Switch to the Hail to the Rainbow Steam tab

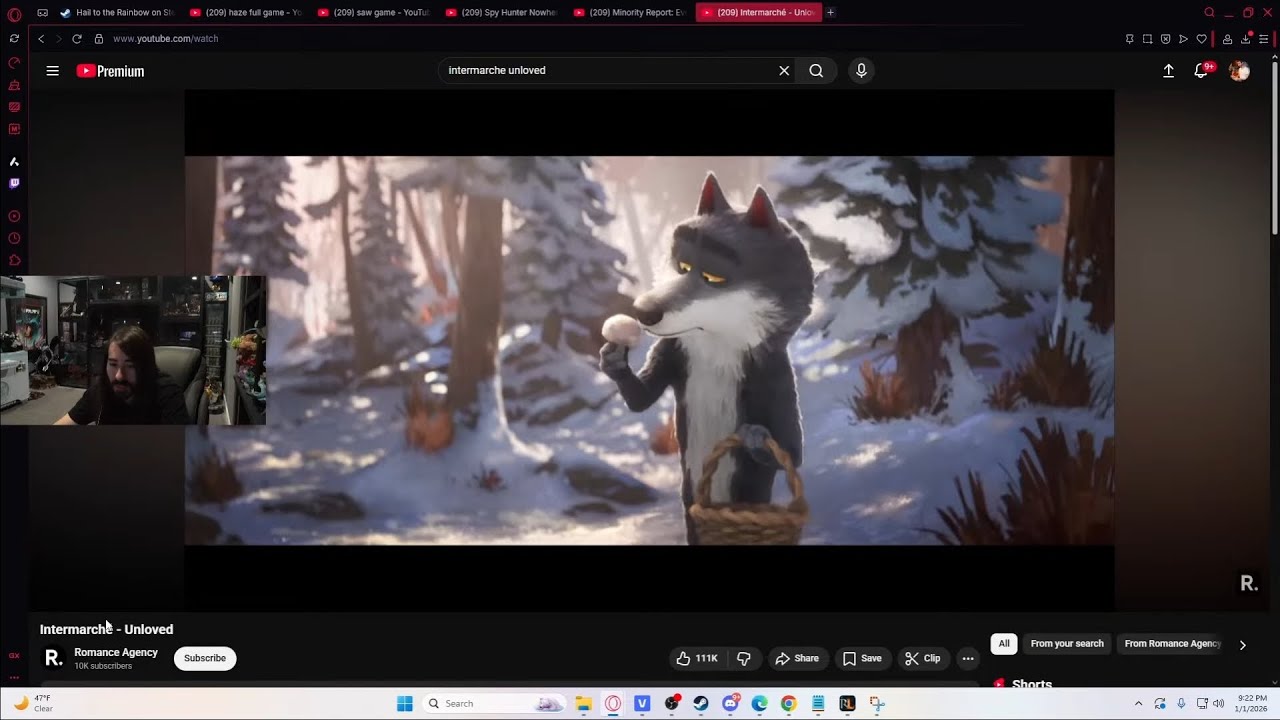coord(117,12)
